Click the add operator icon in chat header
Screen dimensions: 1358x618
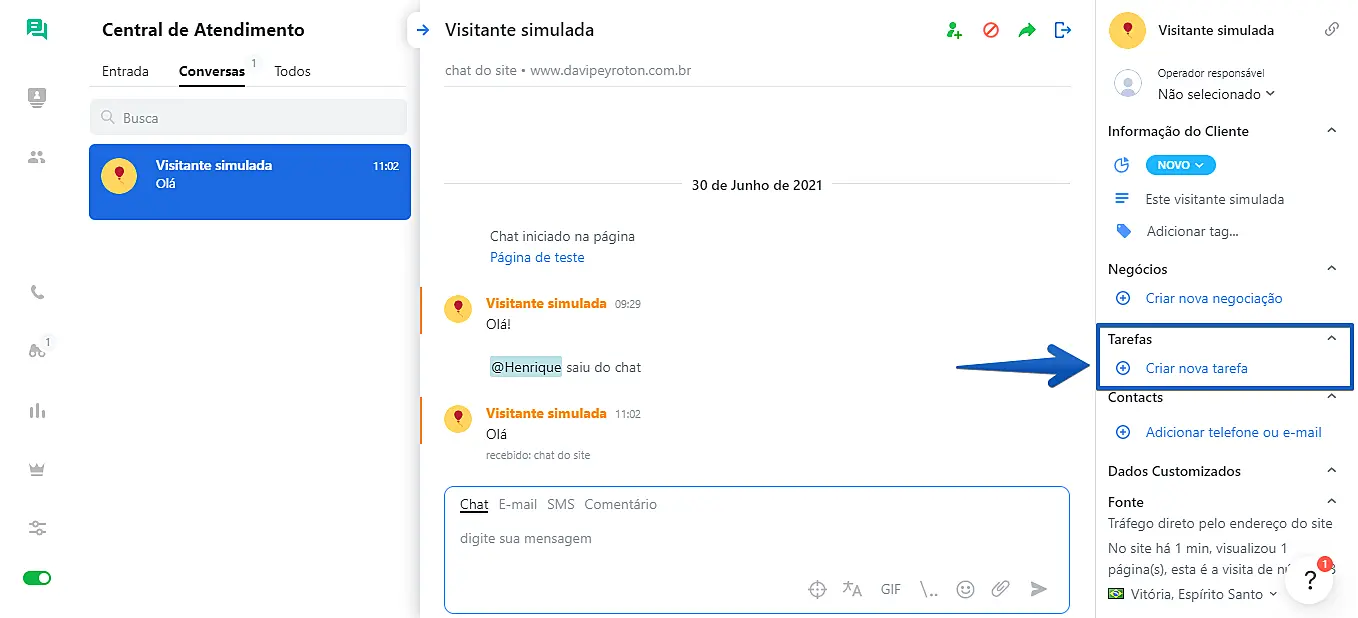[954, 31]
